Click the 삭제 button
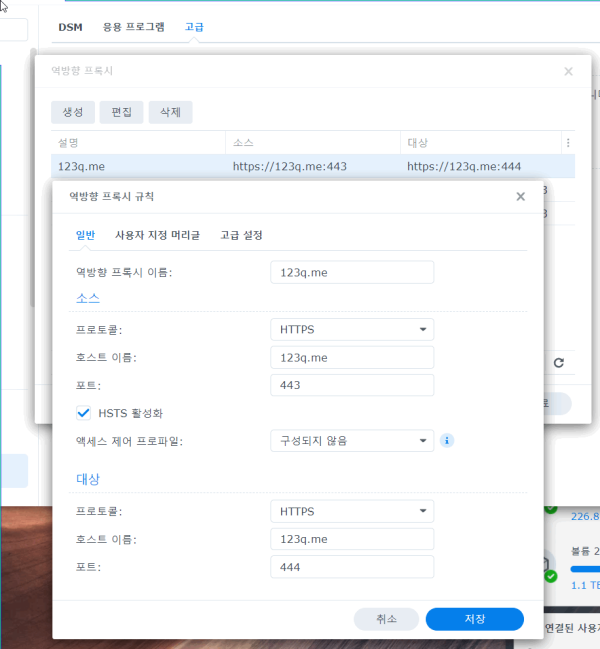The height and width of the screenshot is (649, 600). pos(170,112)
